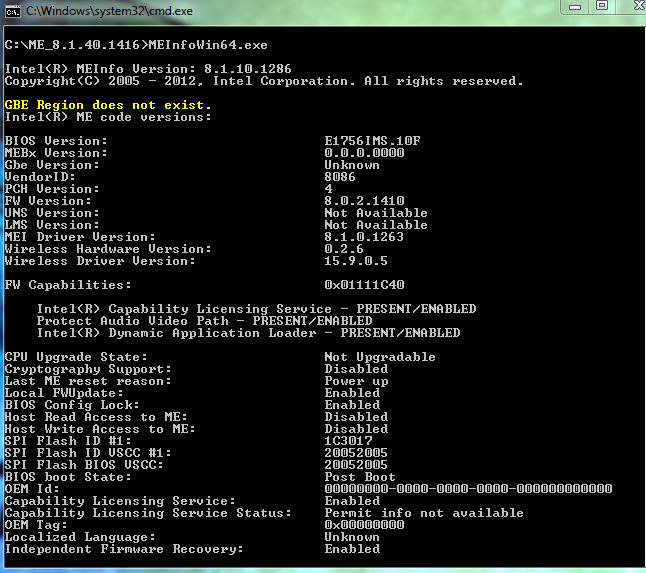Click the BIOS Version label
Screen dimensions: 646x573
[56, 141]
